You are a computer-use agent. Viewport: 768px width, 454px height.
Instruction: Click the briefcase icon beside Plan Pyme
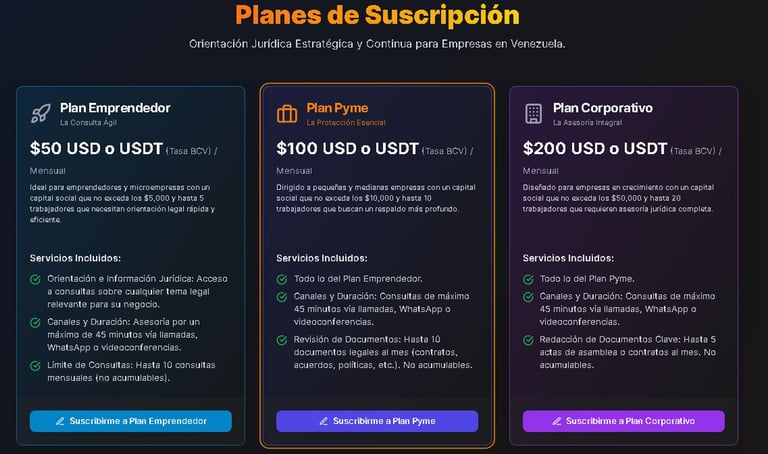point(287,114)
